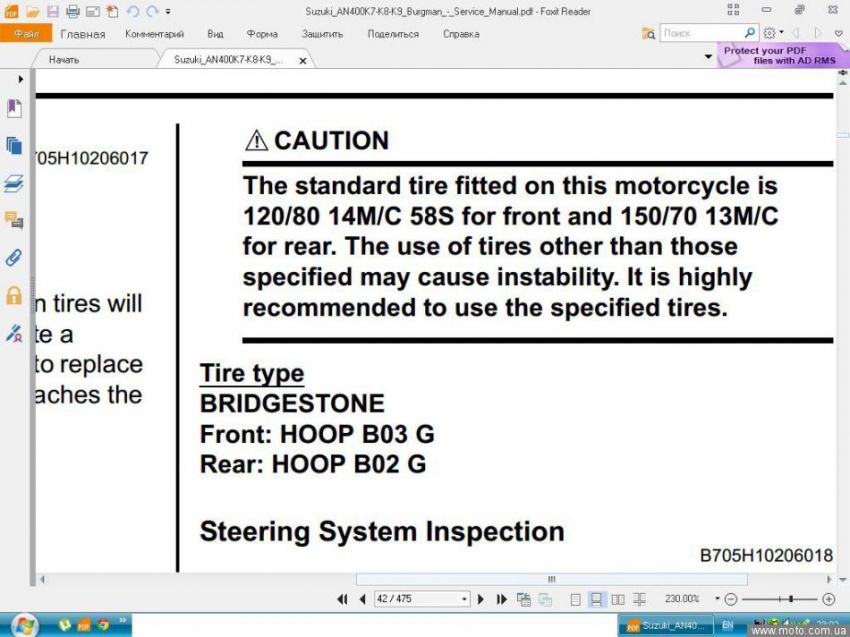This screenshot has width=850, height=637.
Task: Open the Pages thumbnails panel
Action: pyautogui.click(x=14, y=146)
